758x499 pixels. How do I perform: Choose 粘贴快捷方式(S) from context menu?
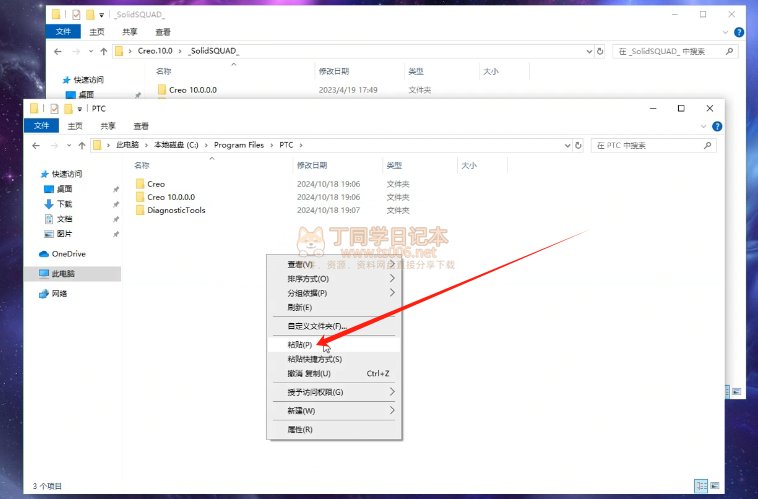tap(334, 359)
